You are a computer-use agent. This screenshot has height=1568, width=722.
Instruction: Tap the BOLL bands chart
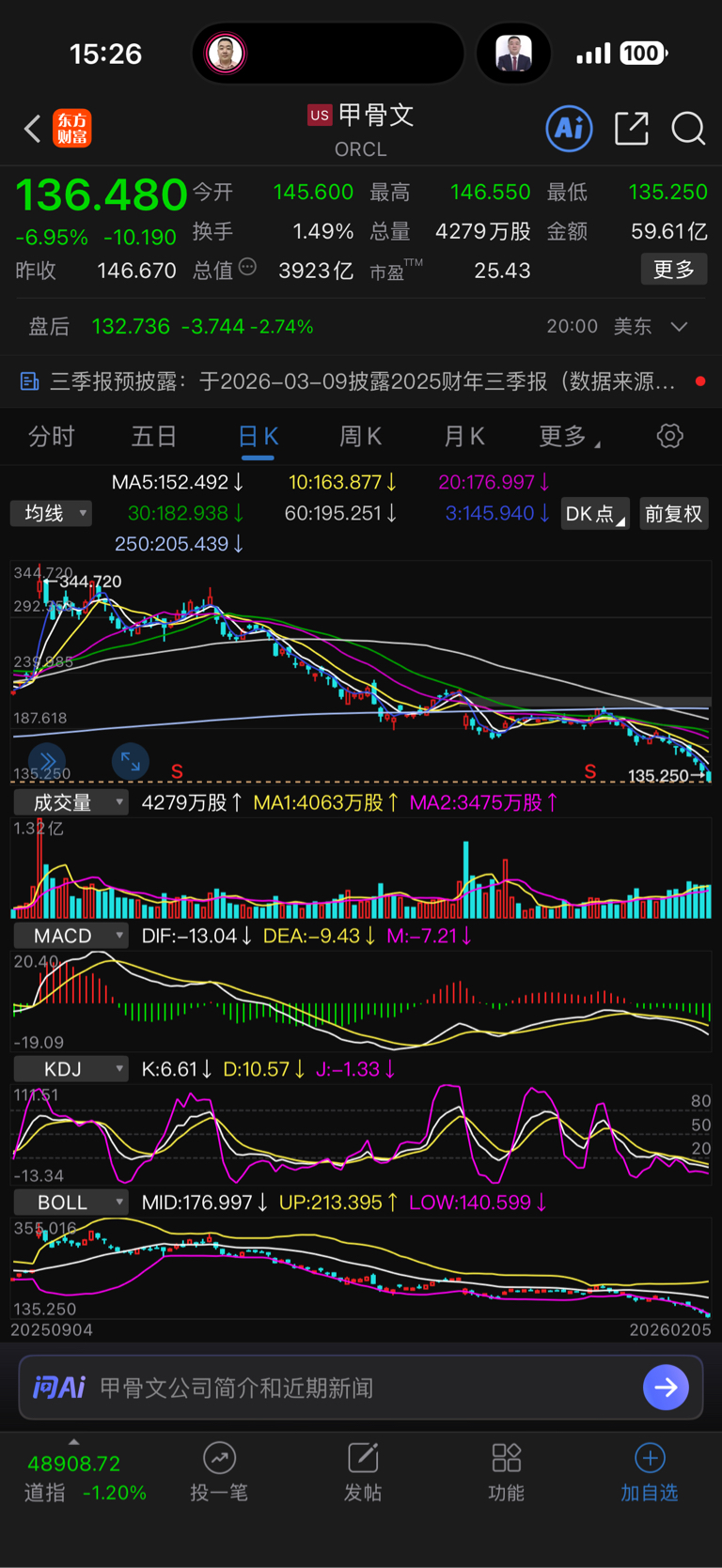[x=361, y=1267]
